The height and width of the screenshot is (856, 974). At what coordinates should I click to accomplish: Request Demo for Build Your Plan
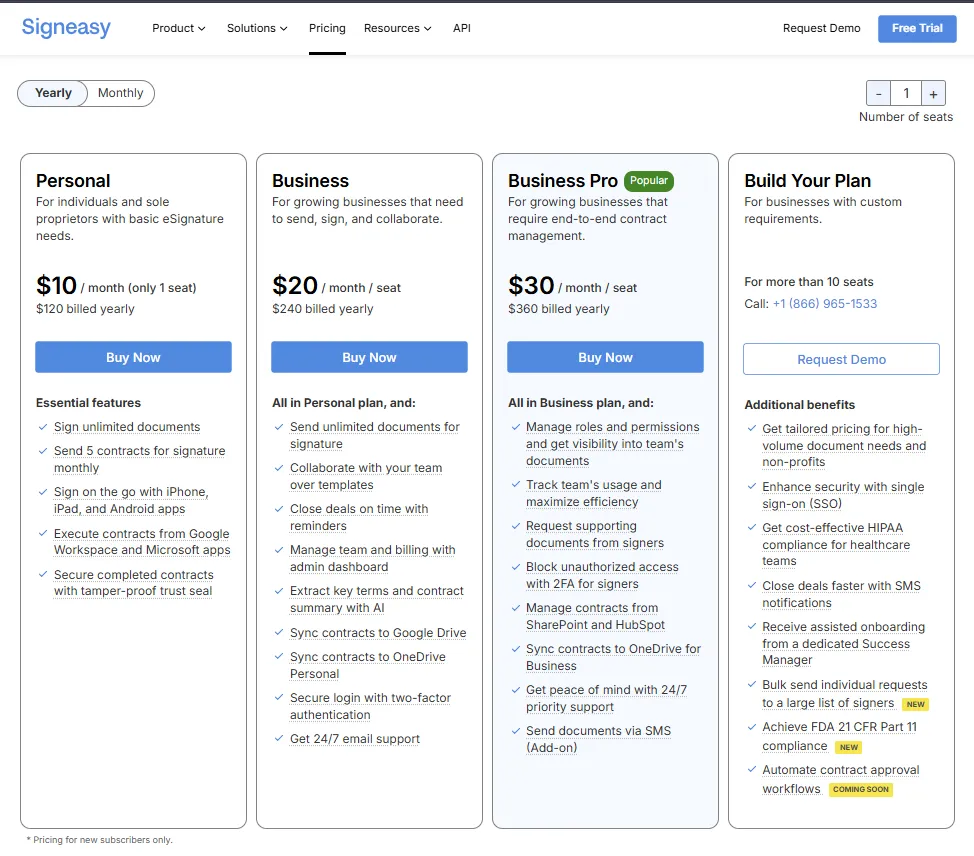coord(841,358)
